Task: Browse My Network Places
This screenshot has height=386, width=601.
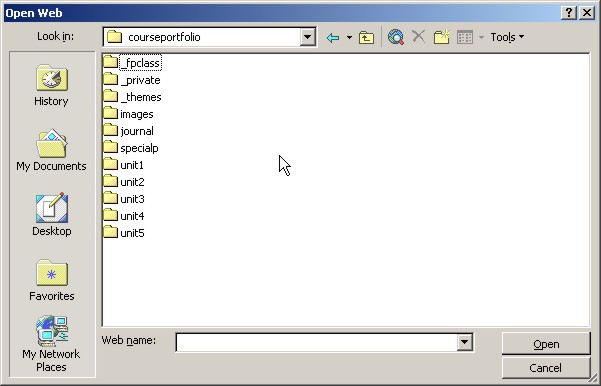Action: [51, 343]
